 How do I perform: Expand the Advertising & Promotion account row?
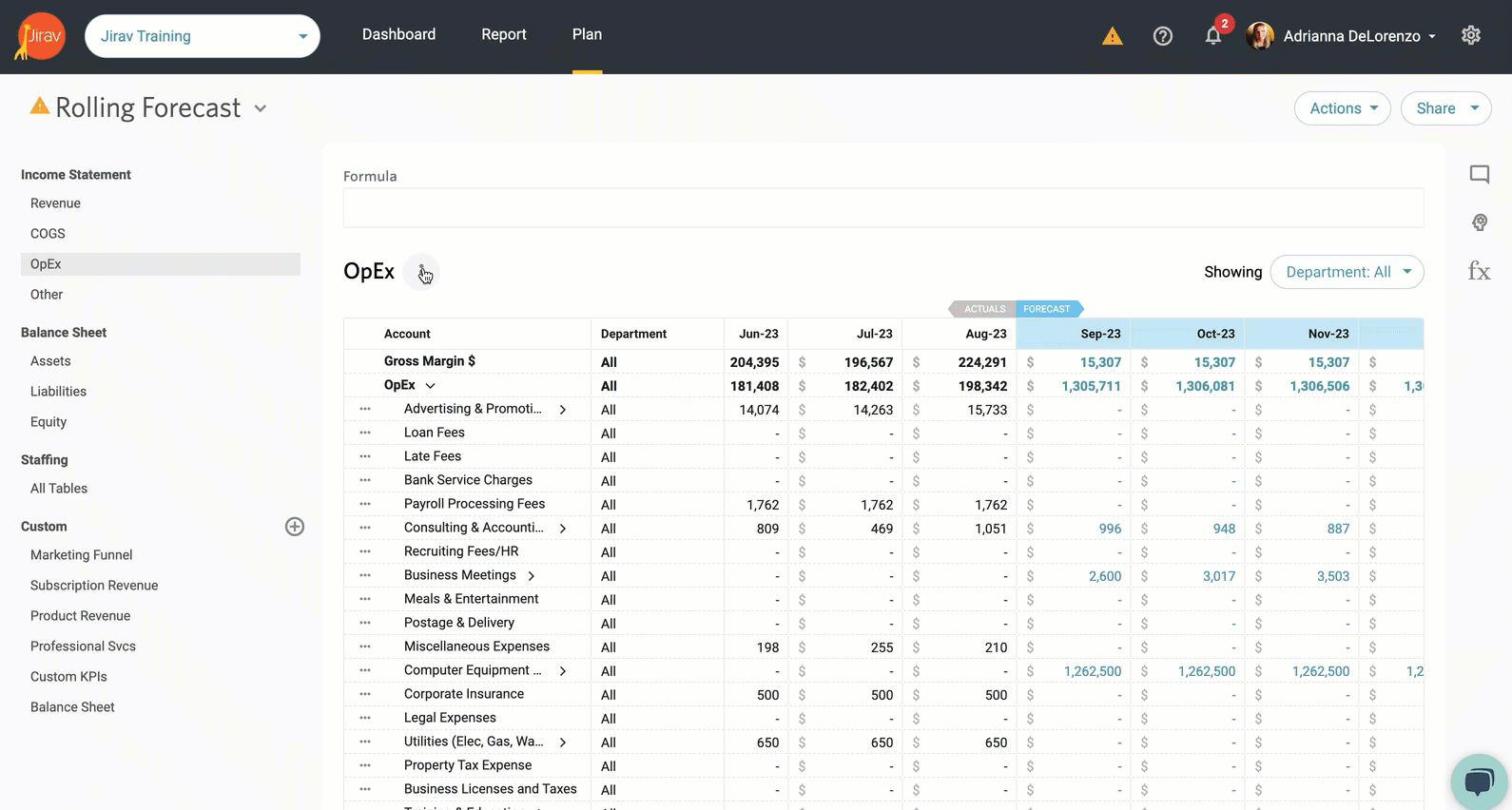pyautogui.click(x=563, y=410)
